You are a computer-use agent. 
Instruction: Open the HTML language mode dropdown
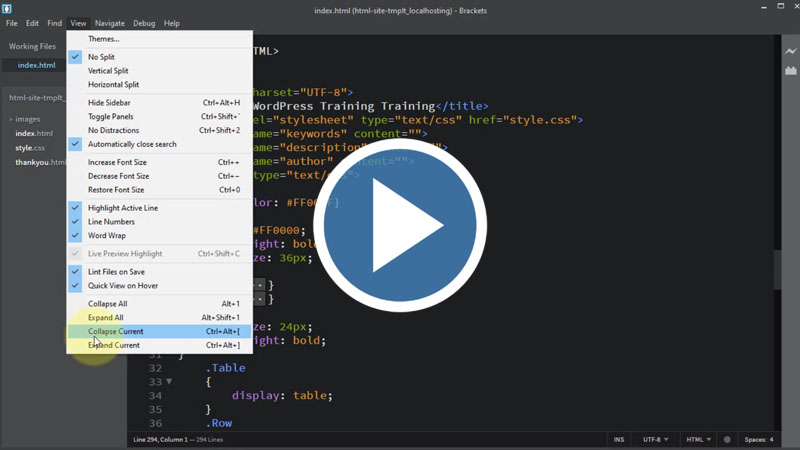698,440
